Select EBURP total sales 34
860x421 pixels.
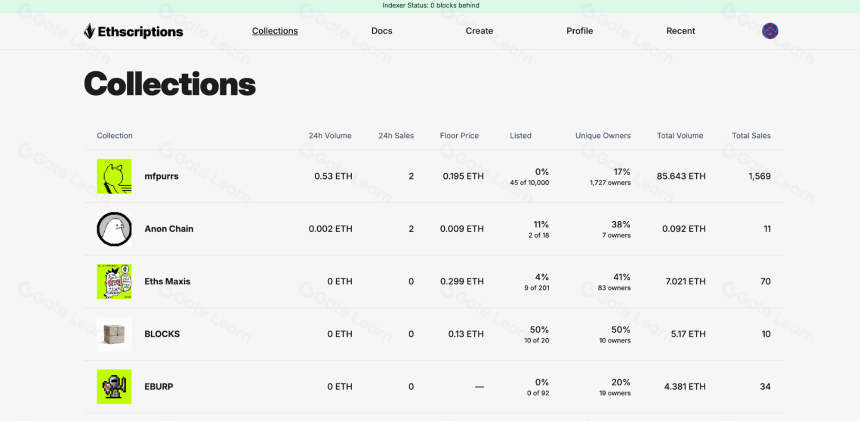point(765,386)
